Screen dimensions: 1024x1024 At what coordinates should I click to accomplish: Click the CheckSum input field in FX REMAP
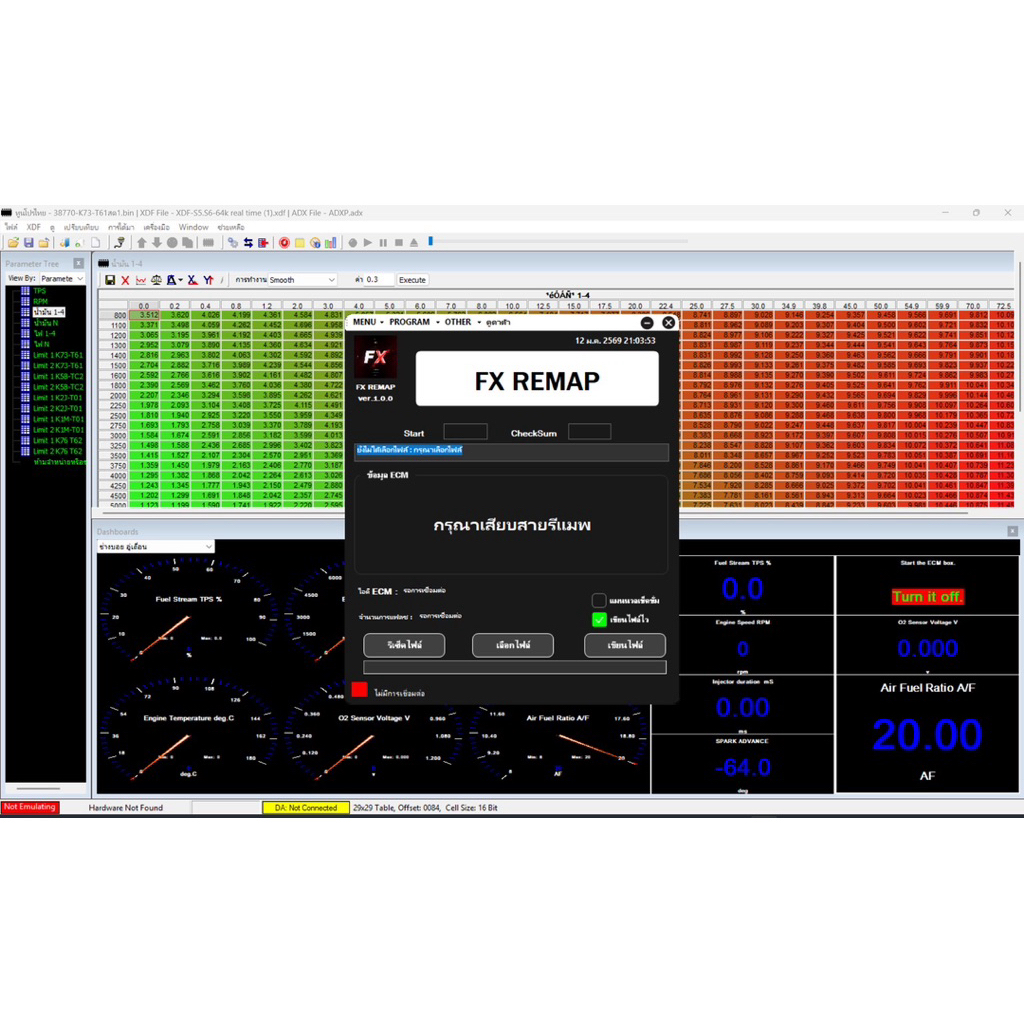(589, 432)
